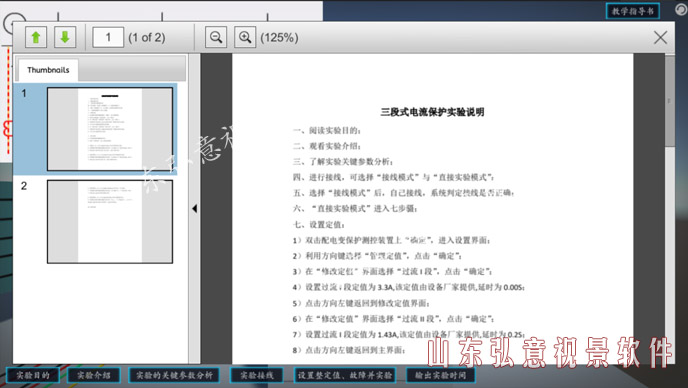The width and height of the screenshot is (688, 388).
Task: Go to previous page with green up arrow
Action: click(x=36, y=37)
